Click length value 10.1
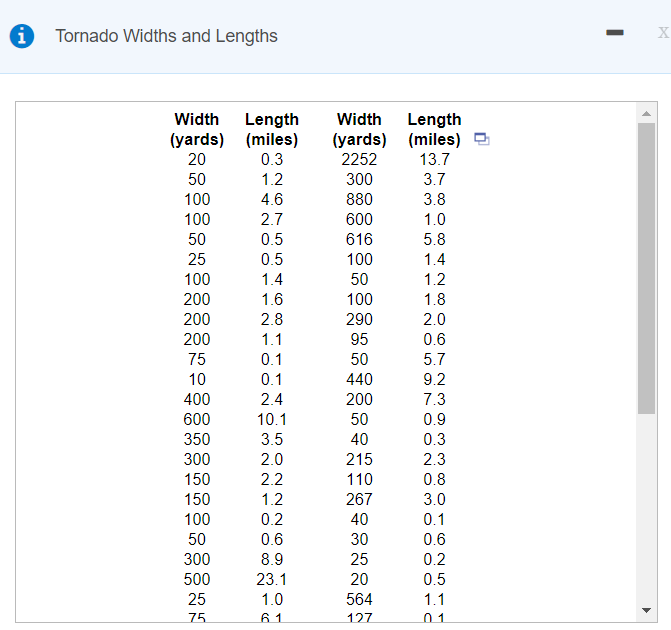Screen dimensions: 671x630 pyautogui.click(x=272, y=419)
